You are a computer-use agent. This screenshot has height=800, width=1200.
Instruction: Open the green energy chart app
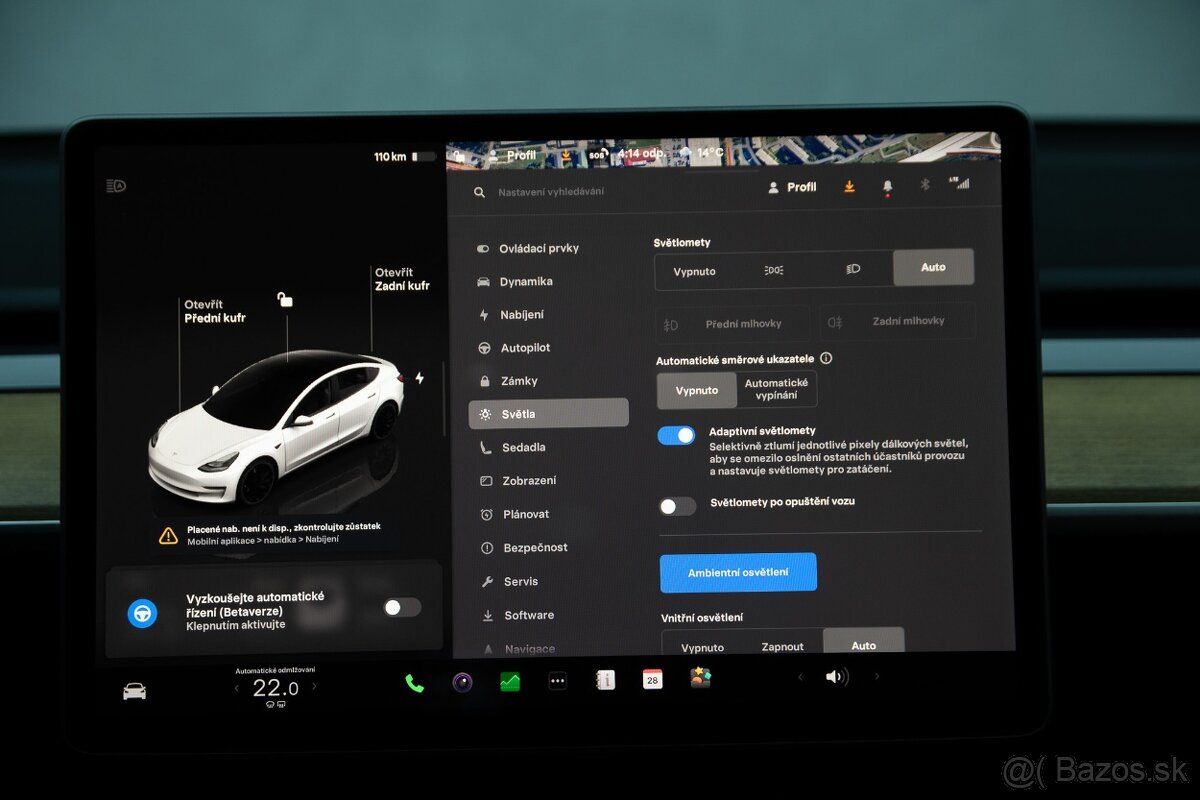click(509, 681)
